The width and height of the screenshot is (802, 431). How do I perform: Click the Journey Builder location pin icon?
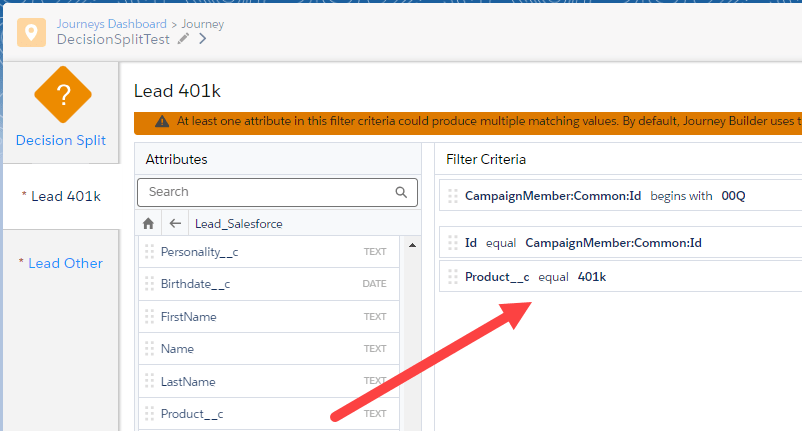click(x=32, y=32)
